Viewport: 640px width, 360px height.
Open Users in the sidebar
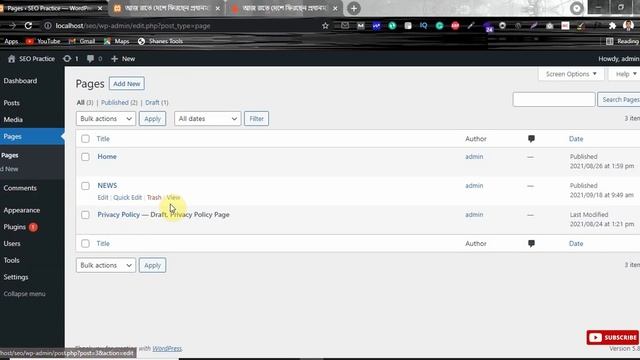click(12, 244)
